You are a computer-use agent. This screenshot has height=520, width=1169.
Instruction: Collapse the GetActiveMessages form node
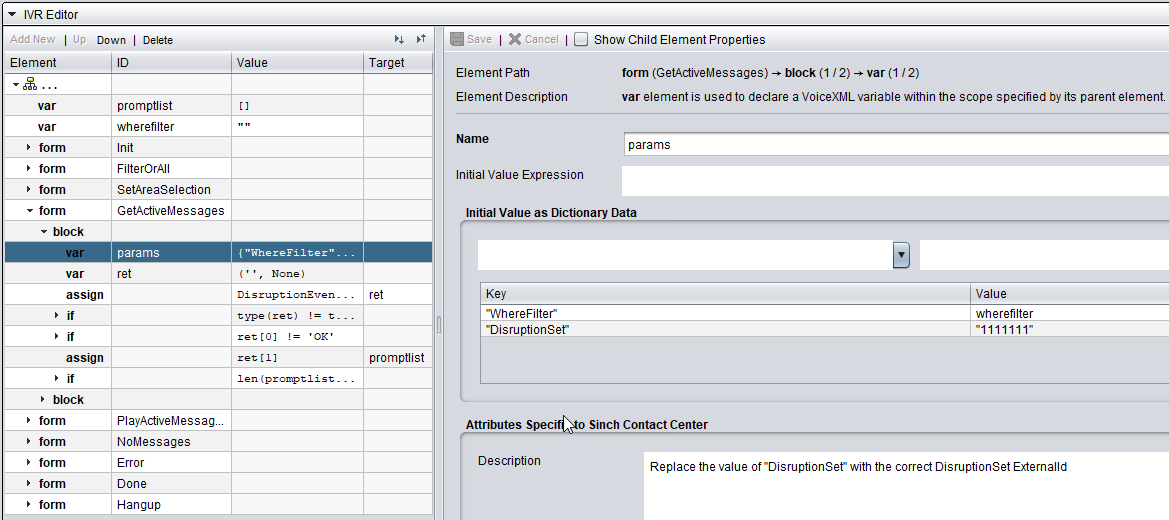[x=29, y=211]
